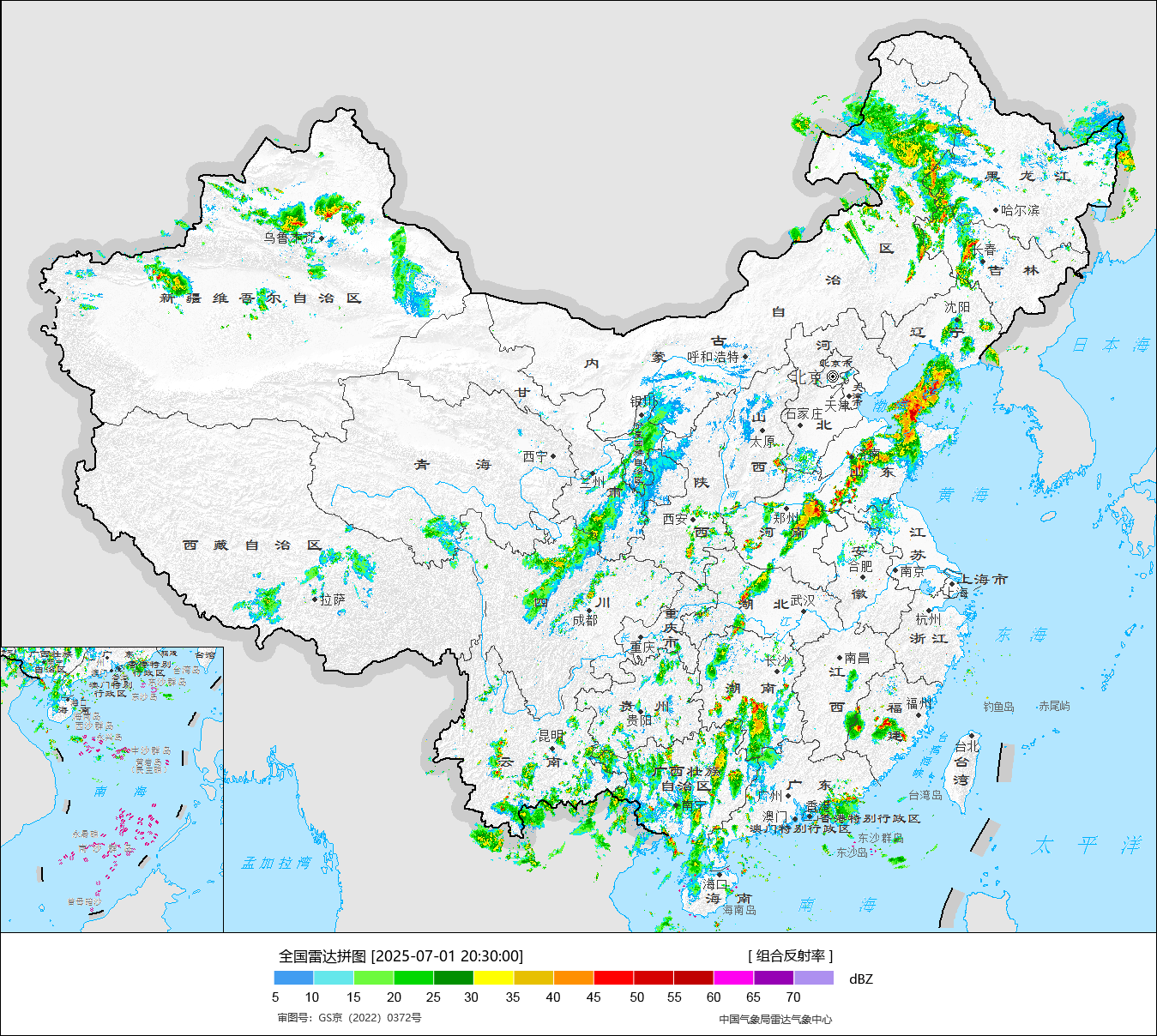1157x1036 pixels.
Task: Click the blue 5 dBZ legend swatch
Action: pyautogui.click(x=293, y=978)
